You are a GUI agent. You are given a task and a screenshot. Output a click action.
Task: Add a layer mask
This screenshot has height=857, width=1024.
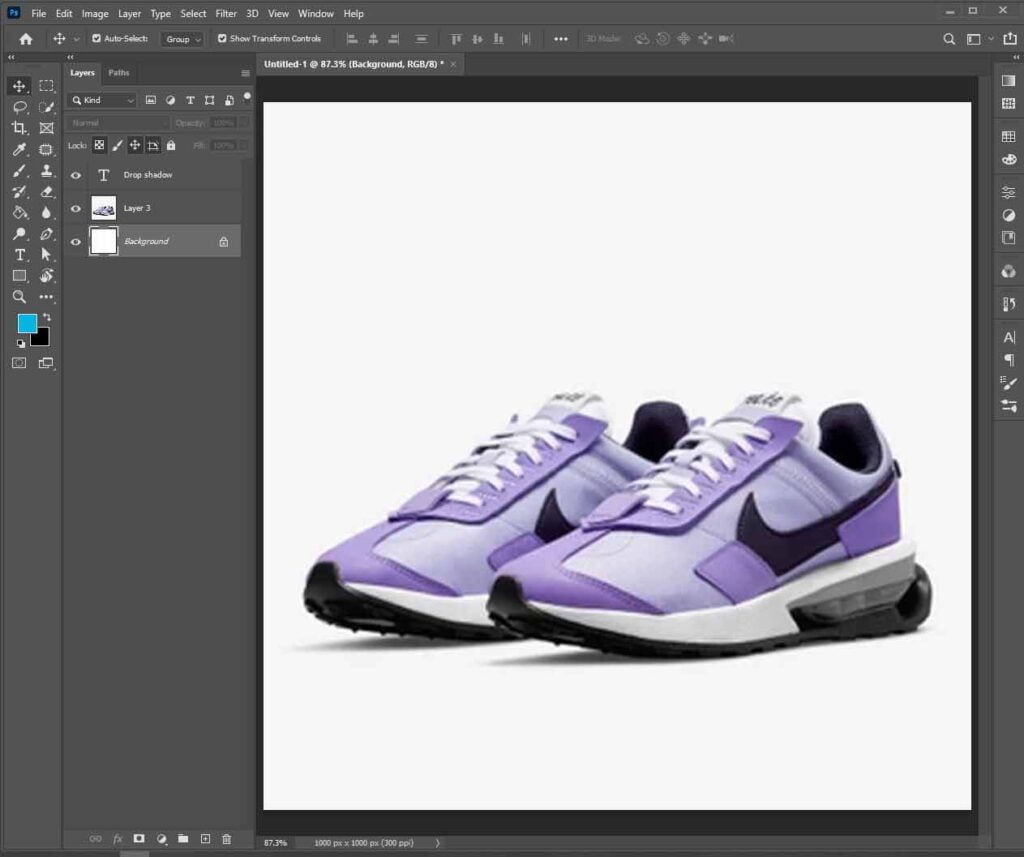point(139,839)
